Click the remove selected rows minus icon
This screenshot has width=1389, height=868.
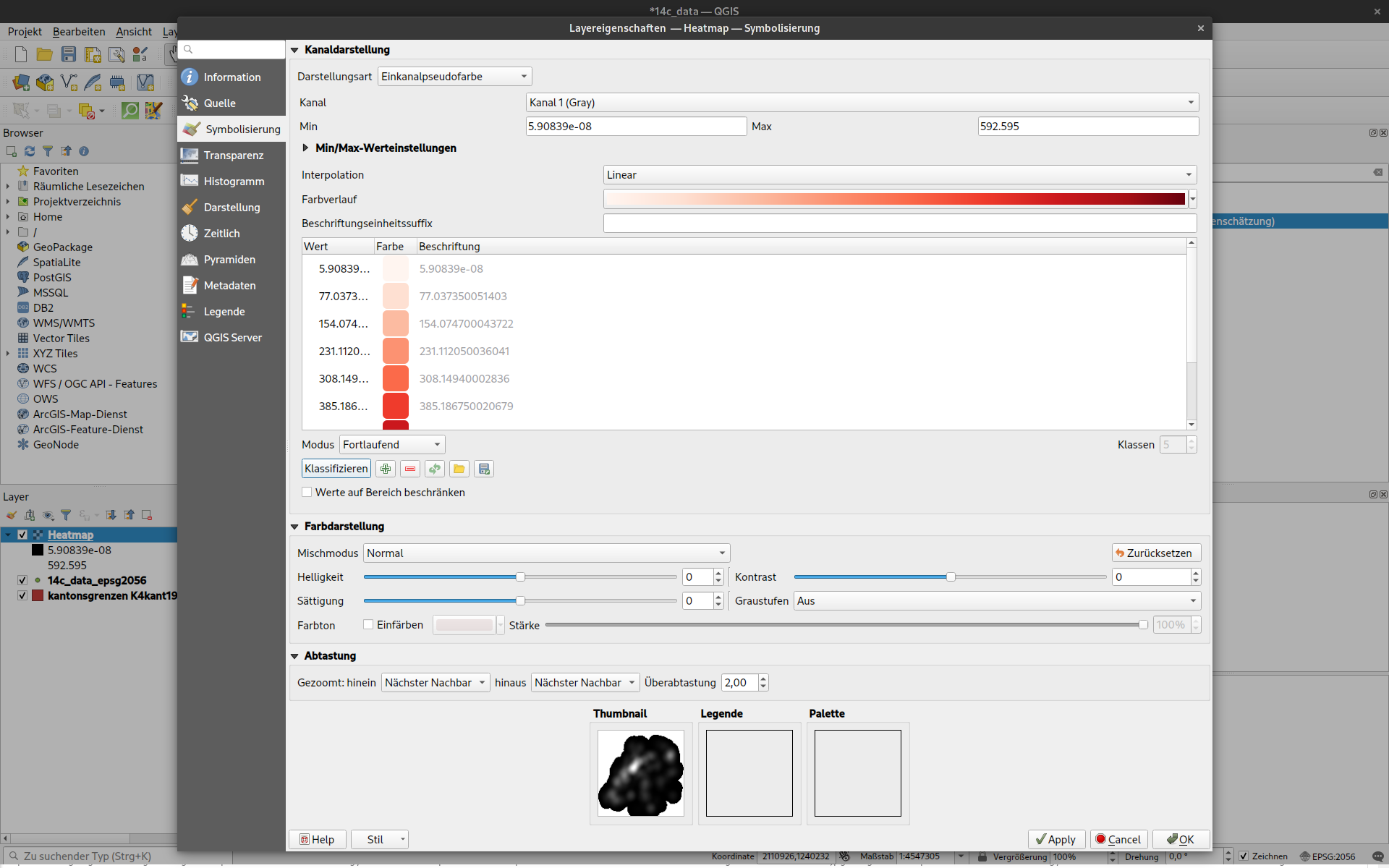tap(410, 469)
